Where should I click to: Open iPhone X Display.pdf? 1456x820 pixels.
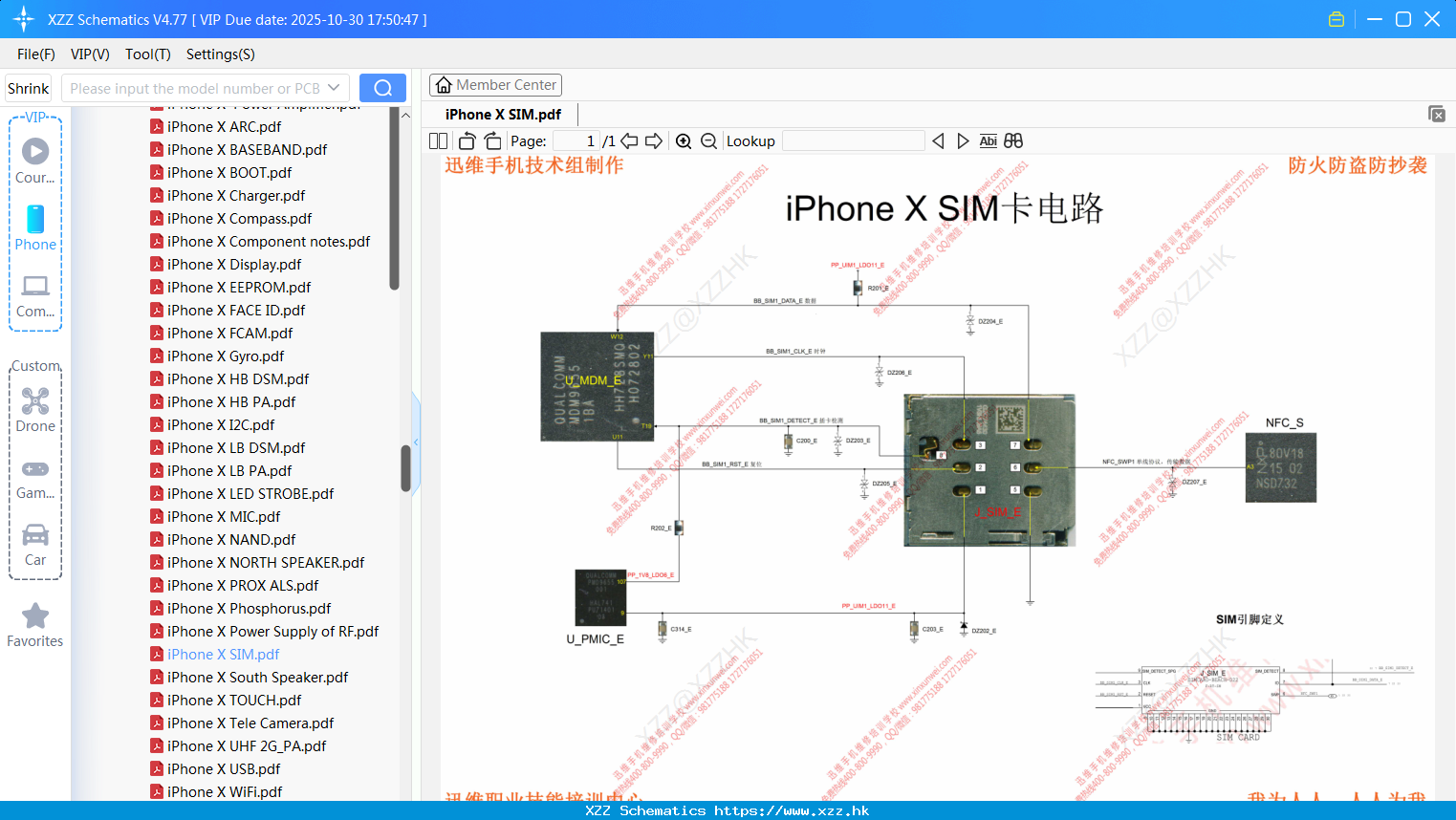[234, 264]
